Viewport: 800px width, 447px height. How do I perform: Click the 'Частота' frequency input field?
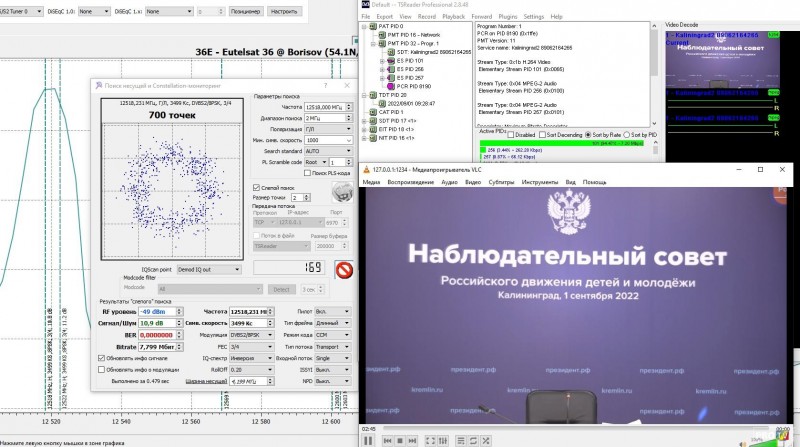[323, 106]
